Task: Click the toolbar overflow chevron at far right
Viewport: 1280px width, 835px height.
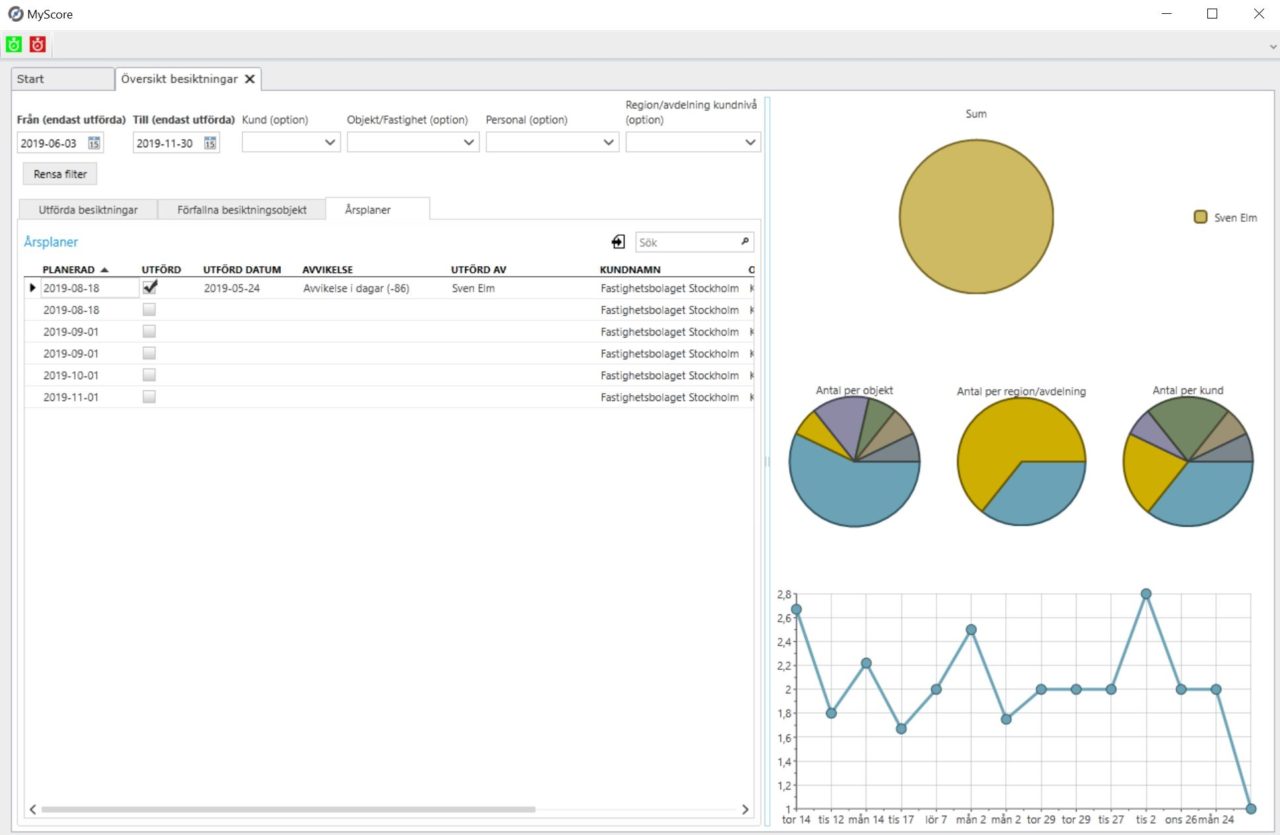Action: point(1271,45)
